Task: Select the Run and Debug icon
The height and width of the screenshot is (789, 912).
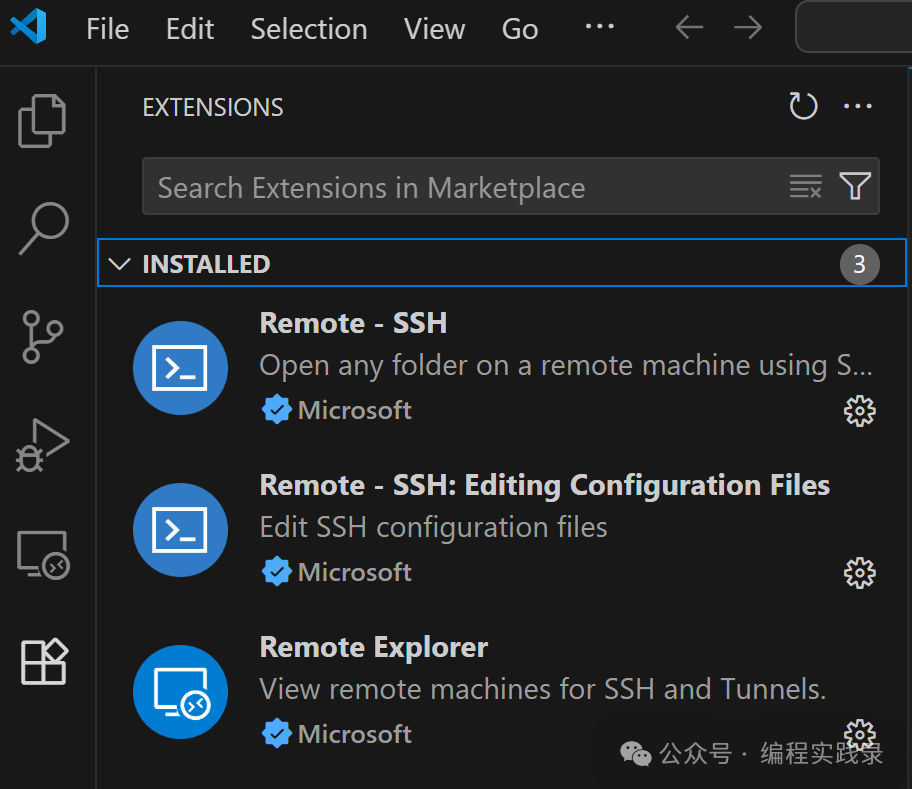Action: click(42, 445)
